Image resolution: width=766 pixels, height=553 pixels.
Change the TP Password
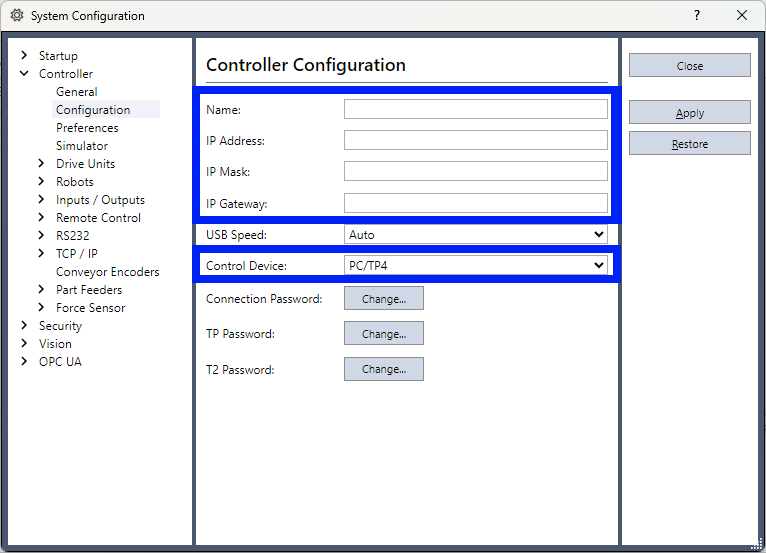click(383, 334)
